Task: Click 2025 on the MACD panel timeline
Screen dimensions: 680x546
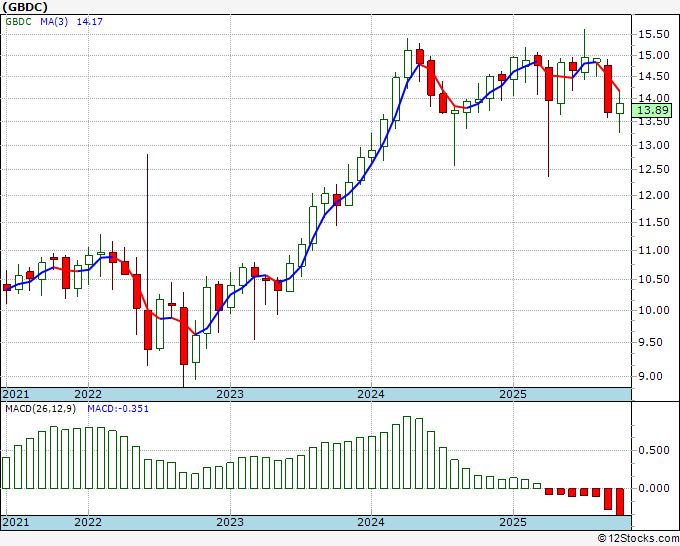Action: point(513,522)
